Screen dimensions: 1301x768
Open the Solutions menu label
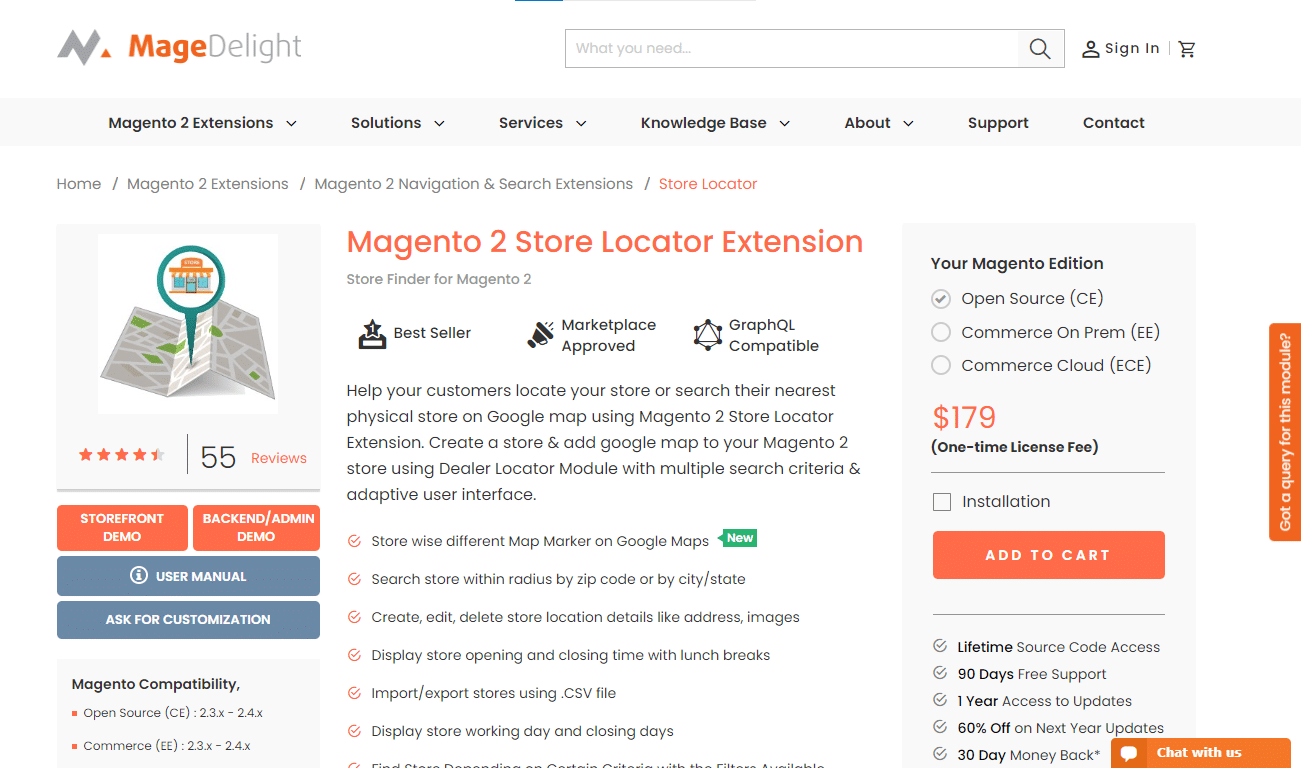click(x=386, y=123)
